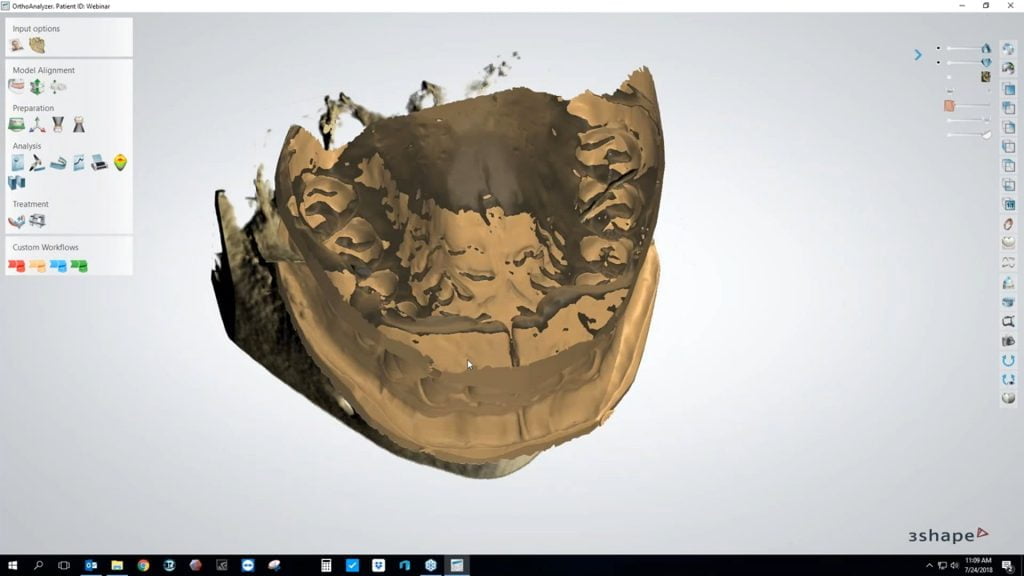This screenshot has height=576, width=1024.
Task: Click the camera snapshot icon in right toolbar
Action: click(x=1008, y=341)
